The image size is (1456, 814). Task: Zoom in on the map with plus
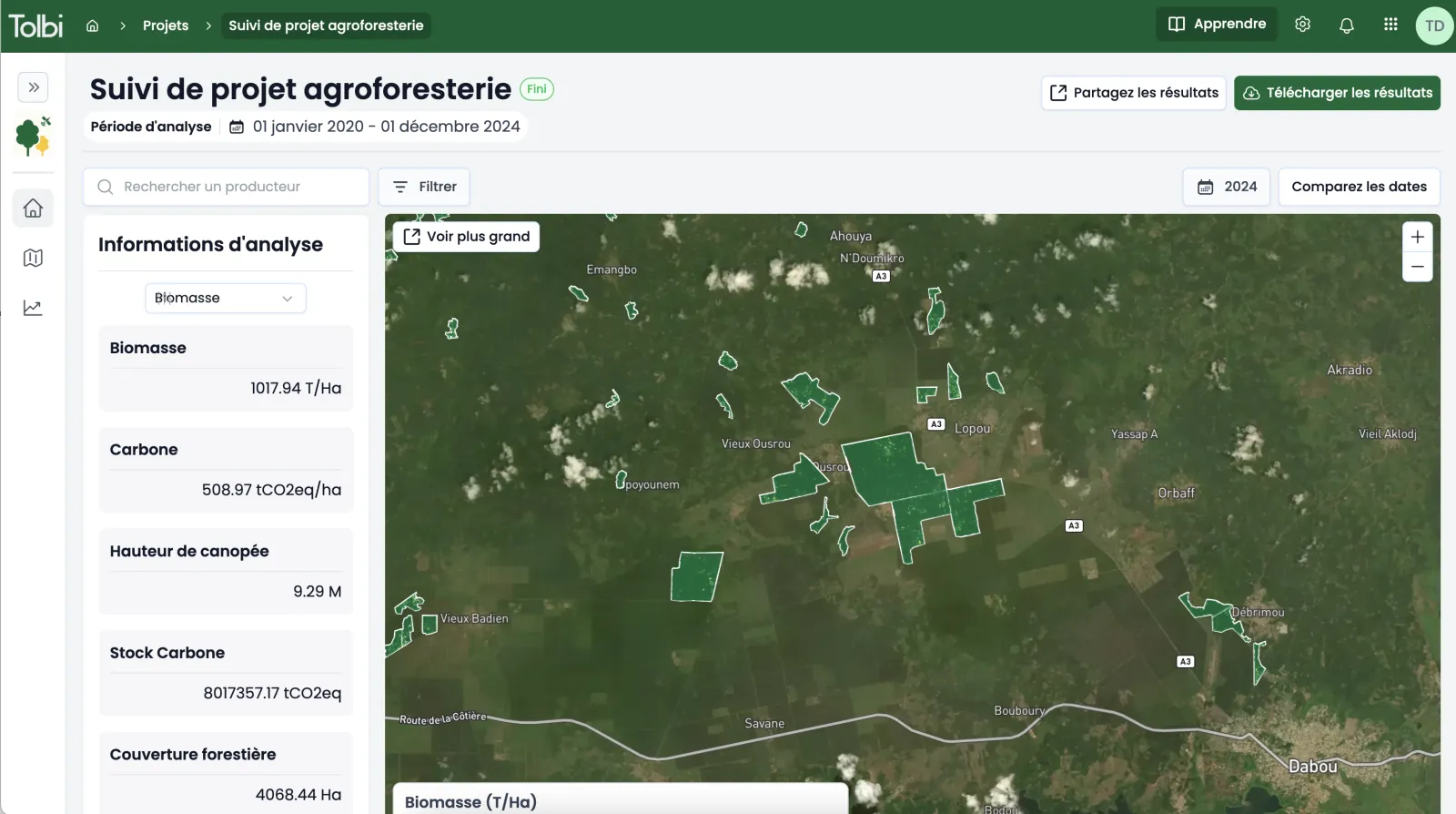(1418, 237)
